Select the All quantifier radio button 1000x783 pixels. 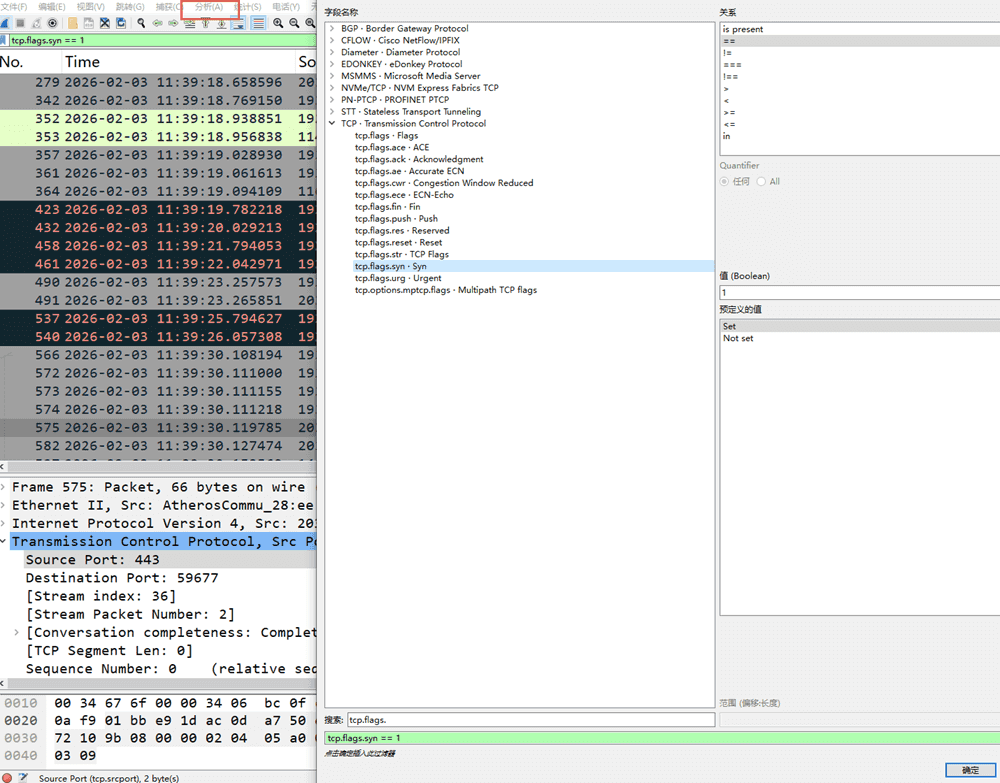tap(761, 182)
